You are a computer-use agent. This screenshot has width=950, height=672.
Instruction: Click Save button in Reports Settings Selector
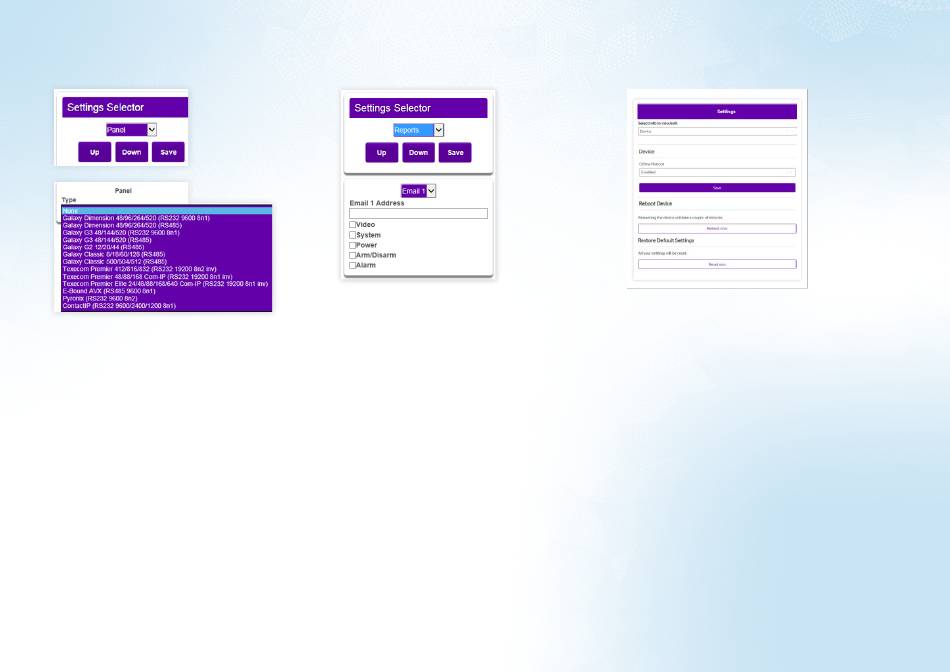(456, 153)
